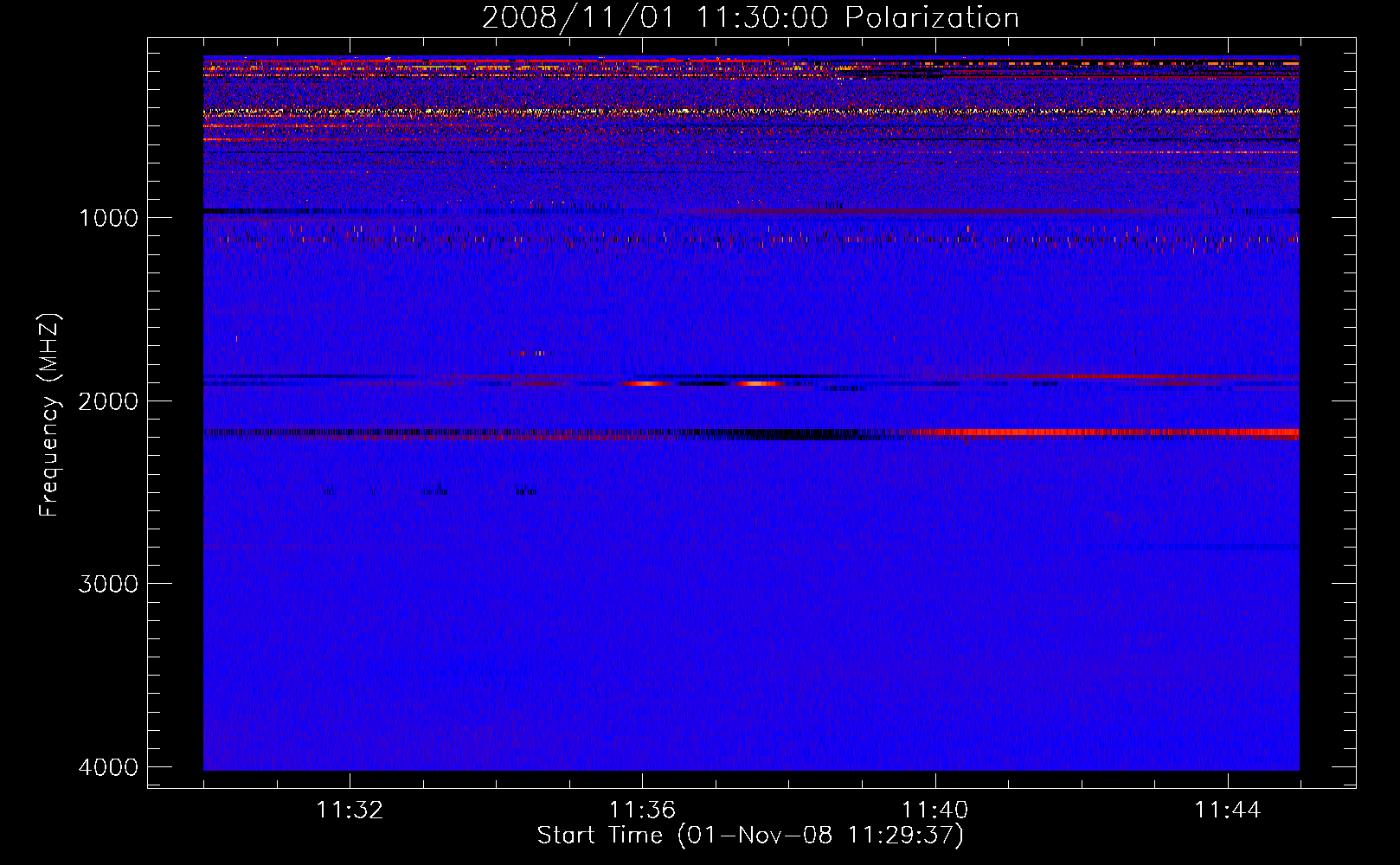Click the 3000 frequency tick label
Image resolution: width=1400 pixels, height=865 pixels.
(108, 584)
